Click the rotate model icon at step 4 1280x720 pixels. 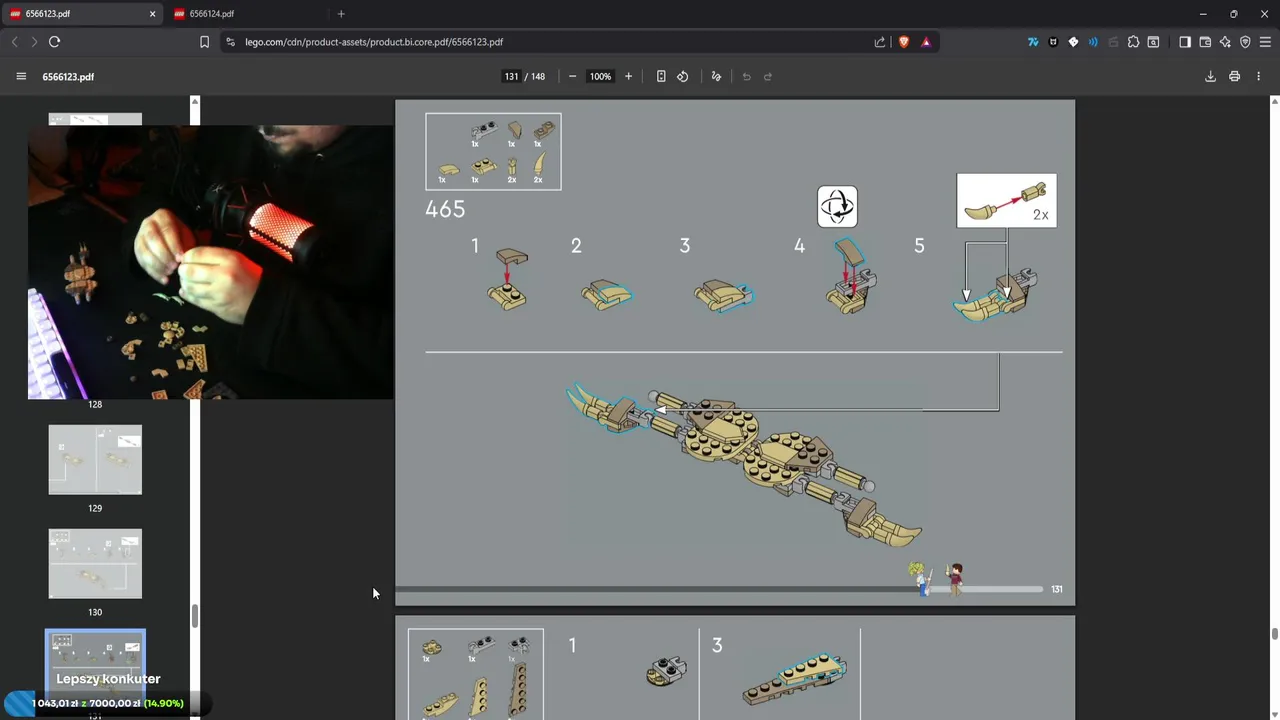[837, 206]
